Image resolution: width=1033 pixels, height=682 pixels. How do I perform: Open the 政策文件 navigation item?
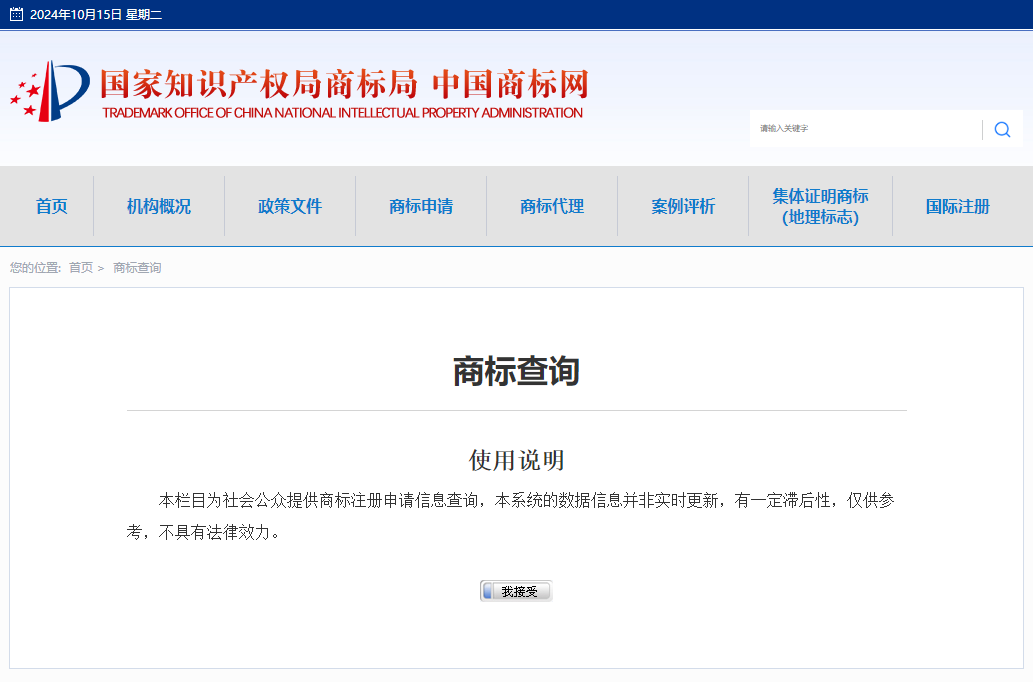tap(290, 206)
